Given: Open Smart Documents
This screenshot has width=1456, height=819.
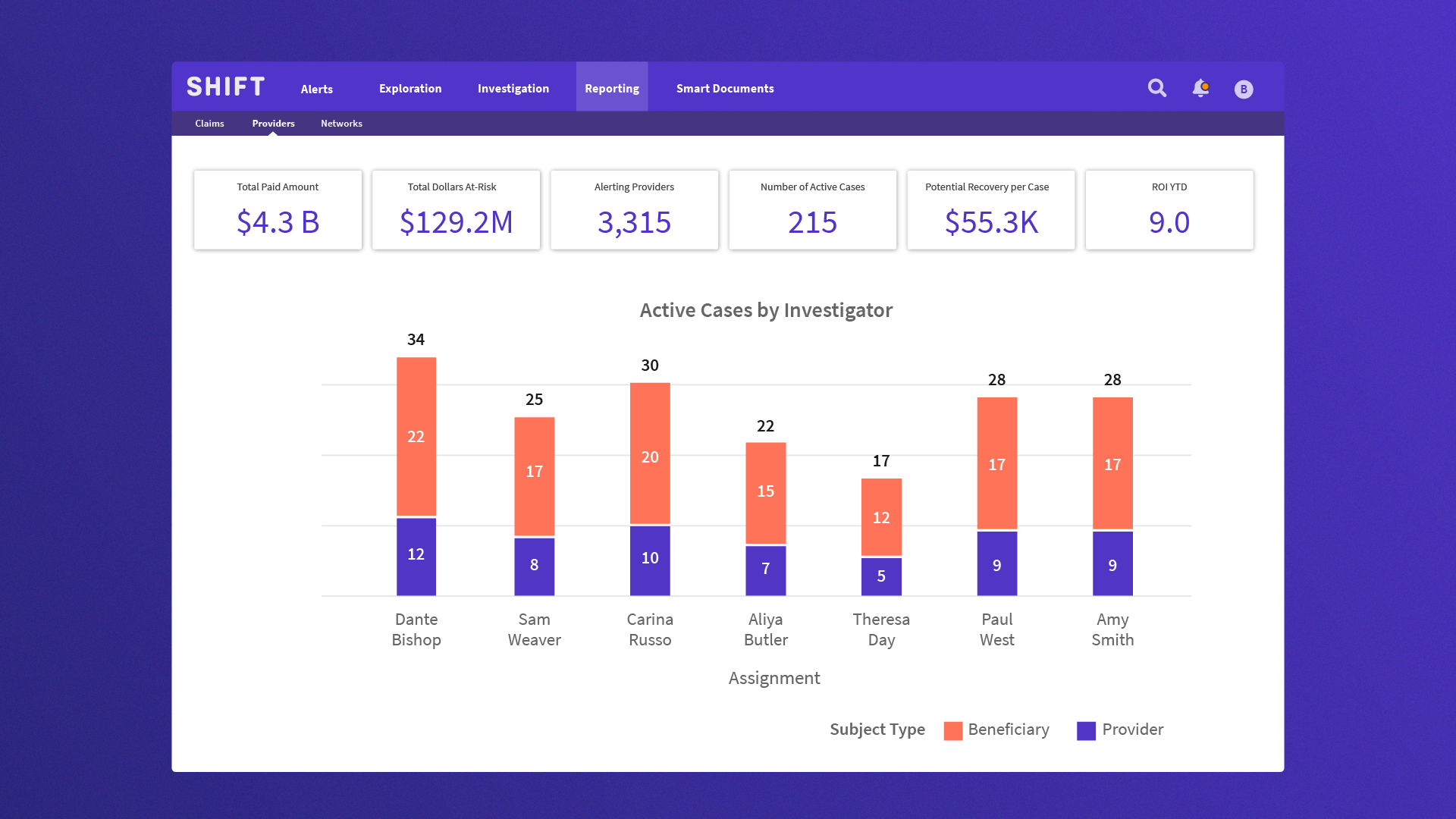Looking at the screenshot, I should 725,89.
